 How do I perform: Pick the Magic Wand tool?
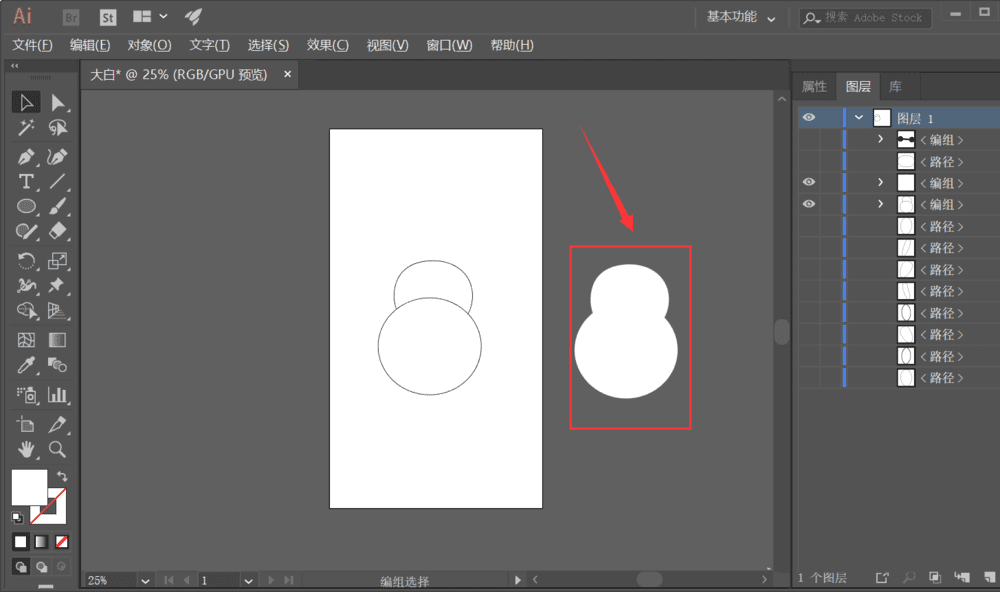point(26,128)
